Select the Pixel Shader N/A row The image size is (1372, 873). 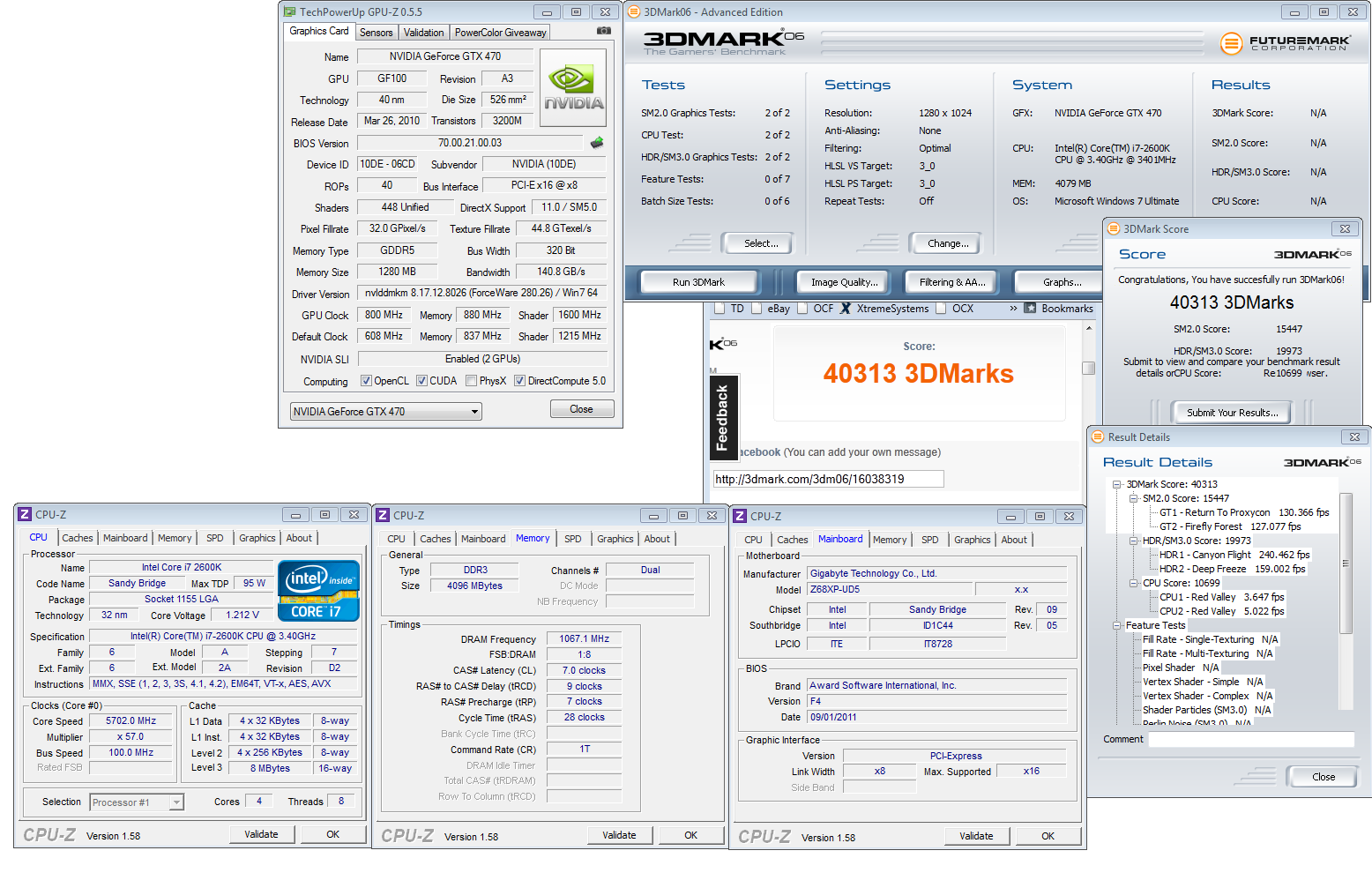click(1181, 668)
